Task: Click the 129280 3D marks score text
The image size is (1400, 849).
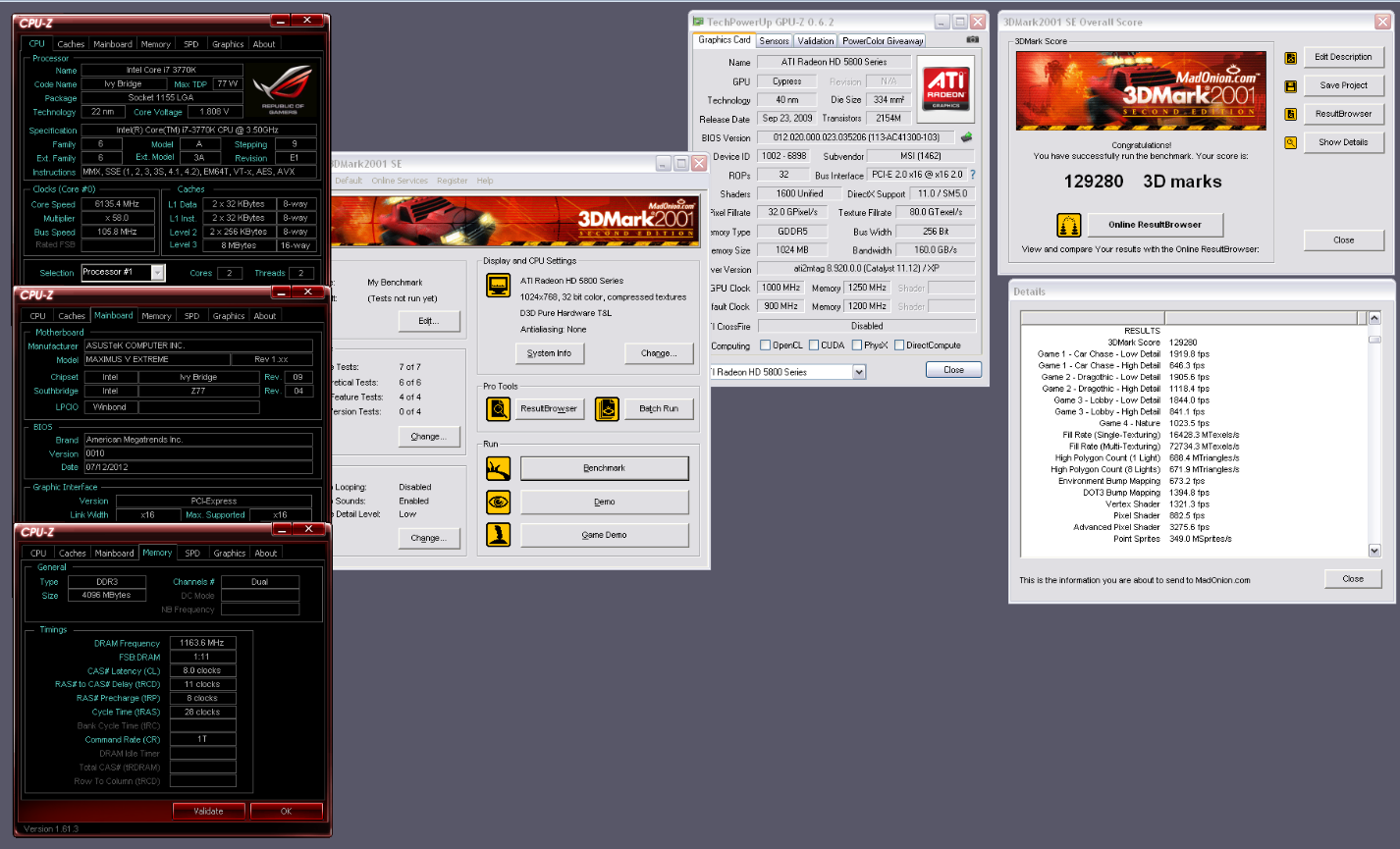Action: pyautogui.click(x=1143, y=182)
